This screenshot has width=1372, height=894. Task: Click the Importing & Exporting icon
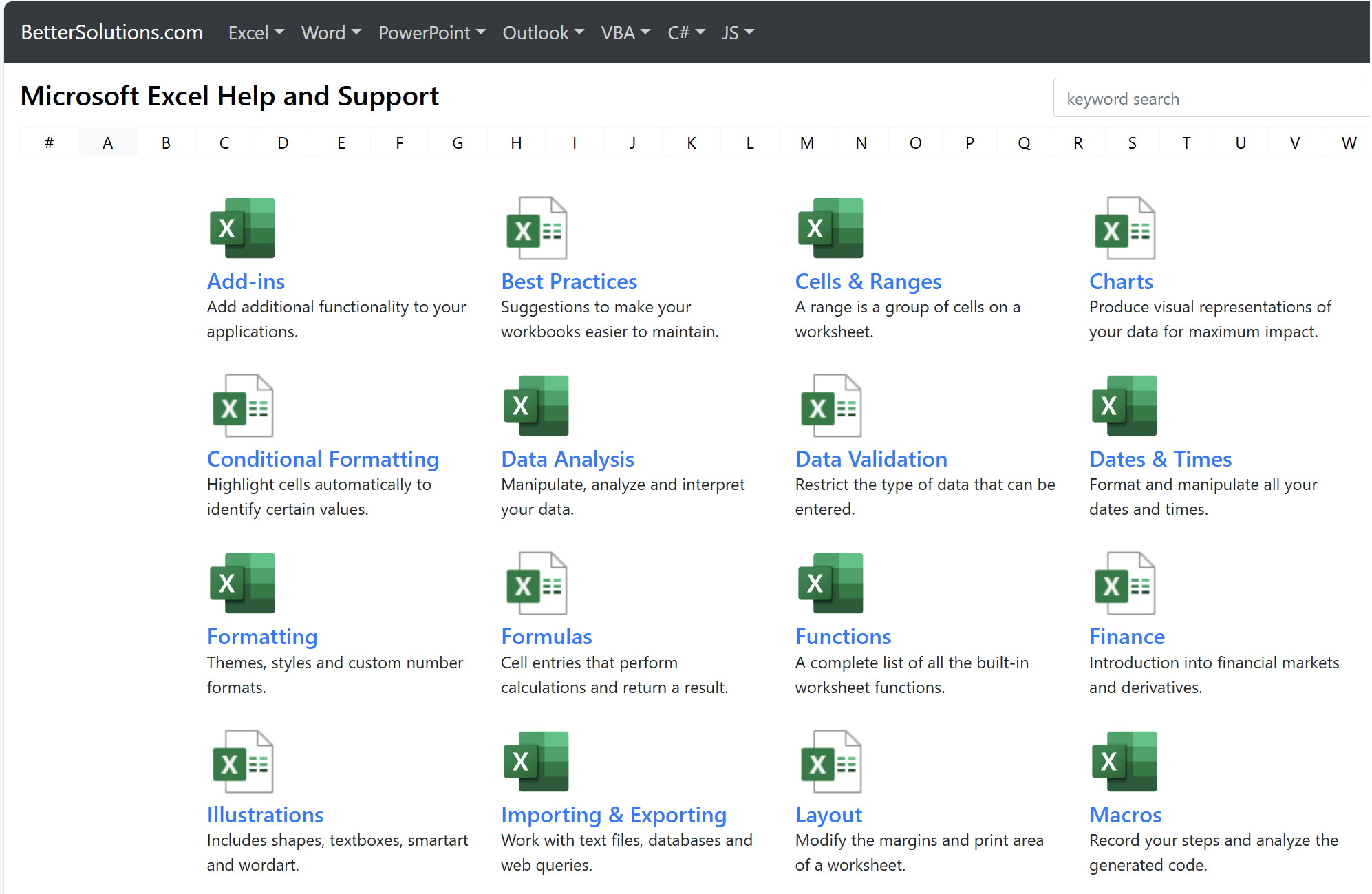tap(536, 762)
